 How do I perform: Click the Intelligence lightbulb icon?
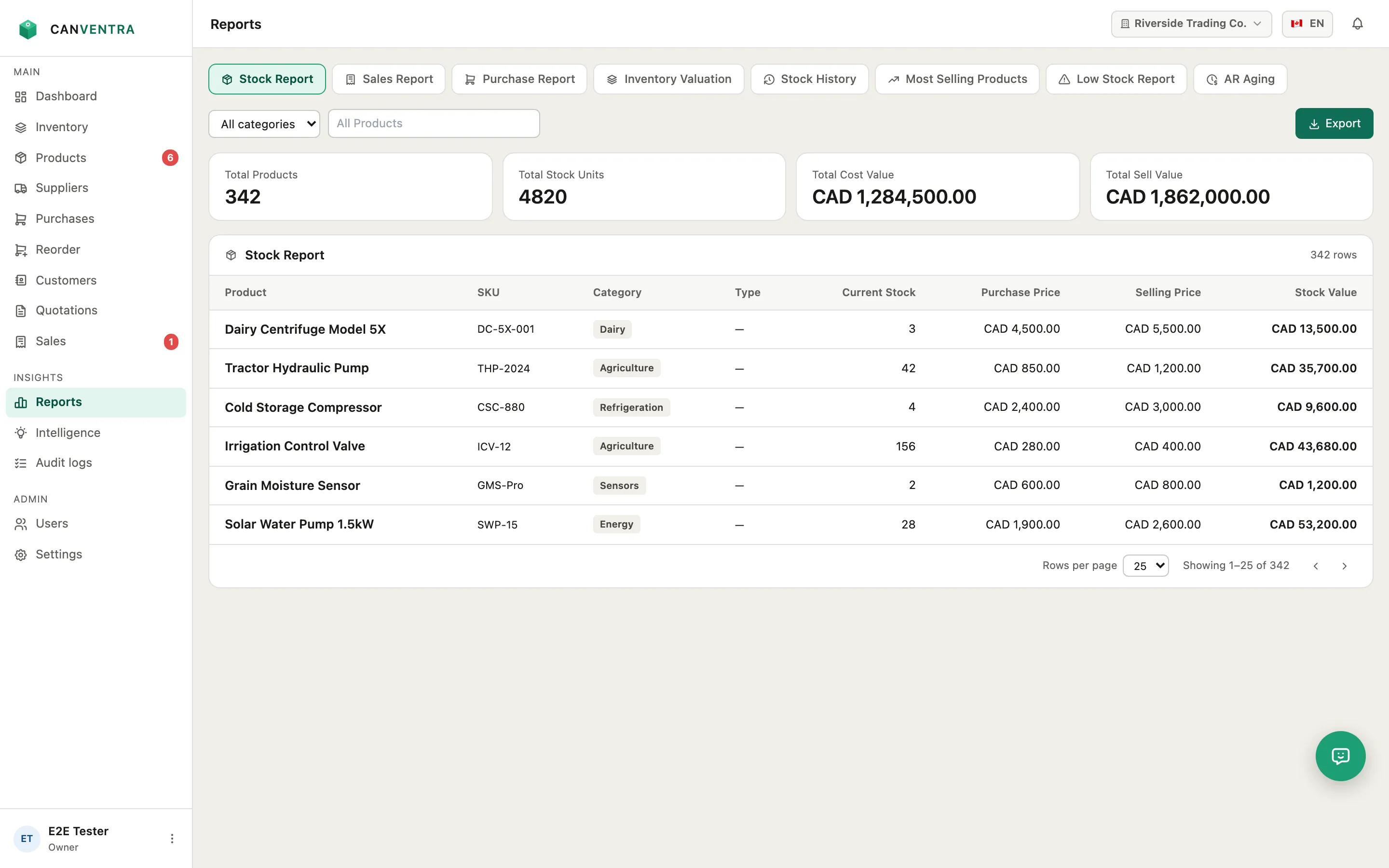(x=21, y=433)
